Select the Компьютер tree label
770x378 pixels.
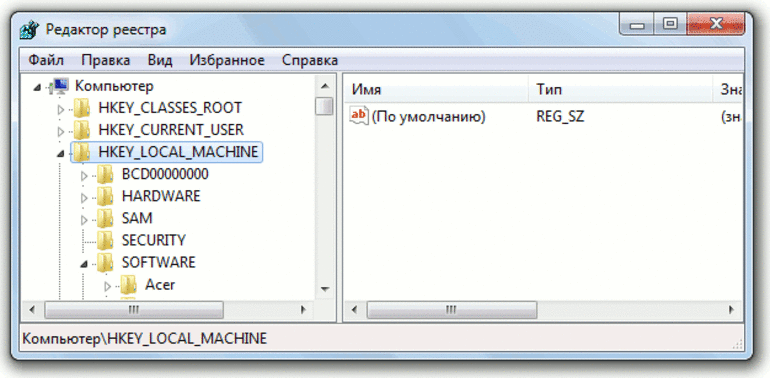114,86
